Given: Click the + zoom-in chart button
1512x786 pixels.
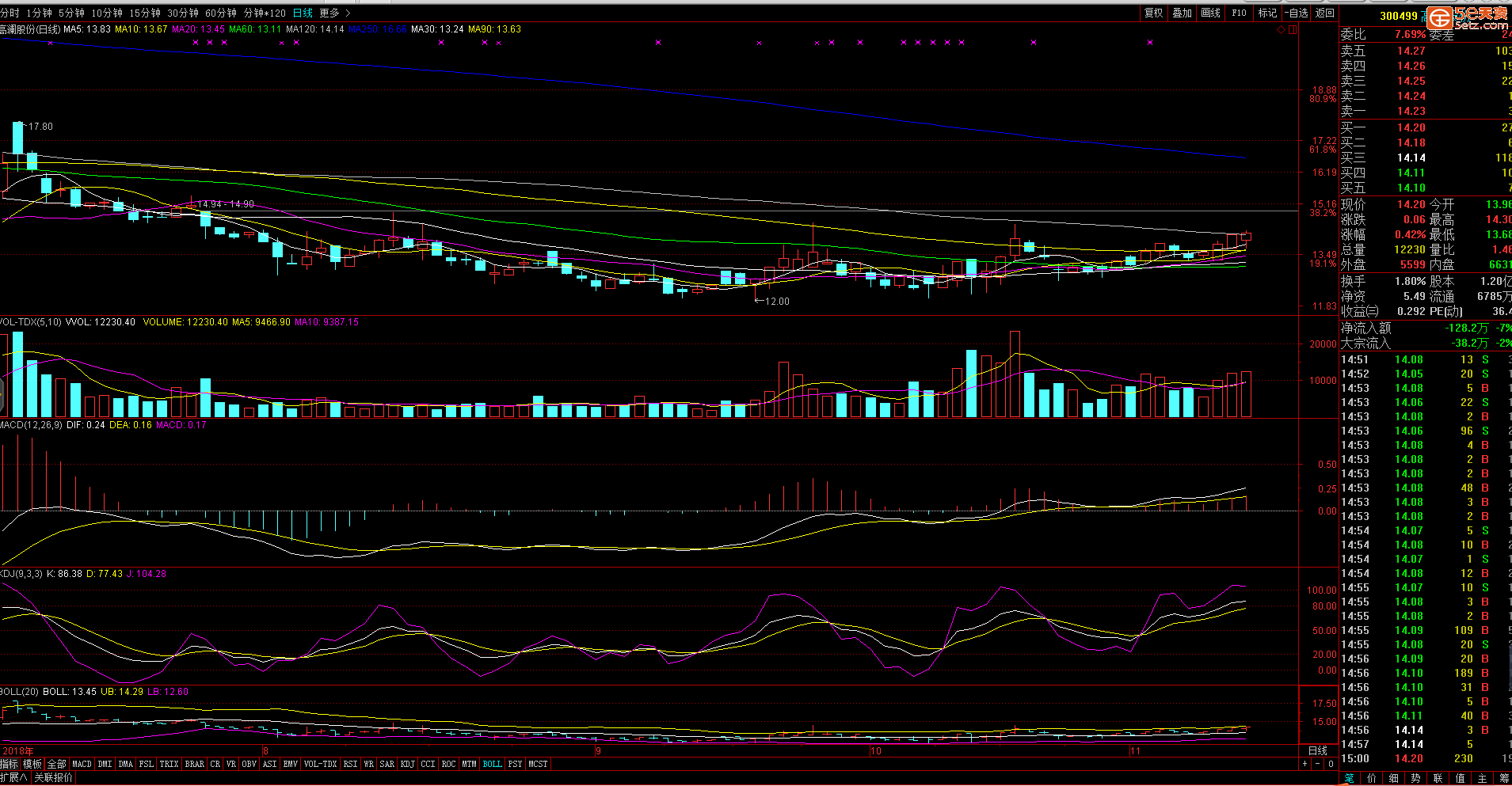Looking at the screenshot, I should pos(1304,764).
